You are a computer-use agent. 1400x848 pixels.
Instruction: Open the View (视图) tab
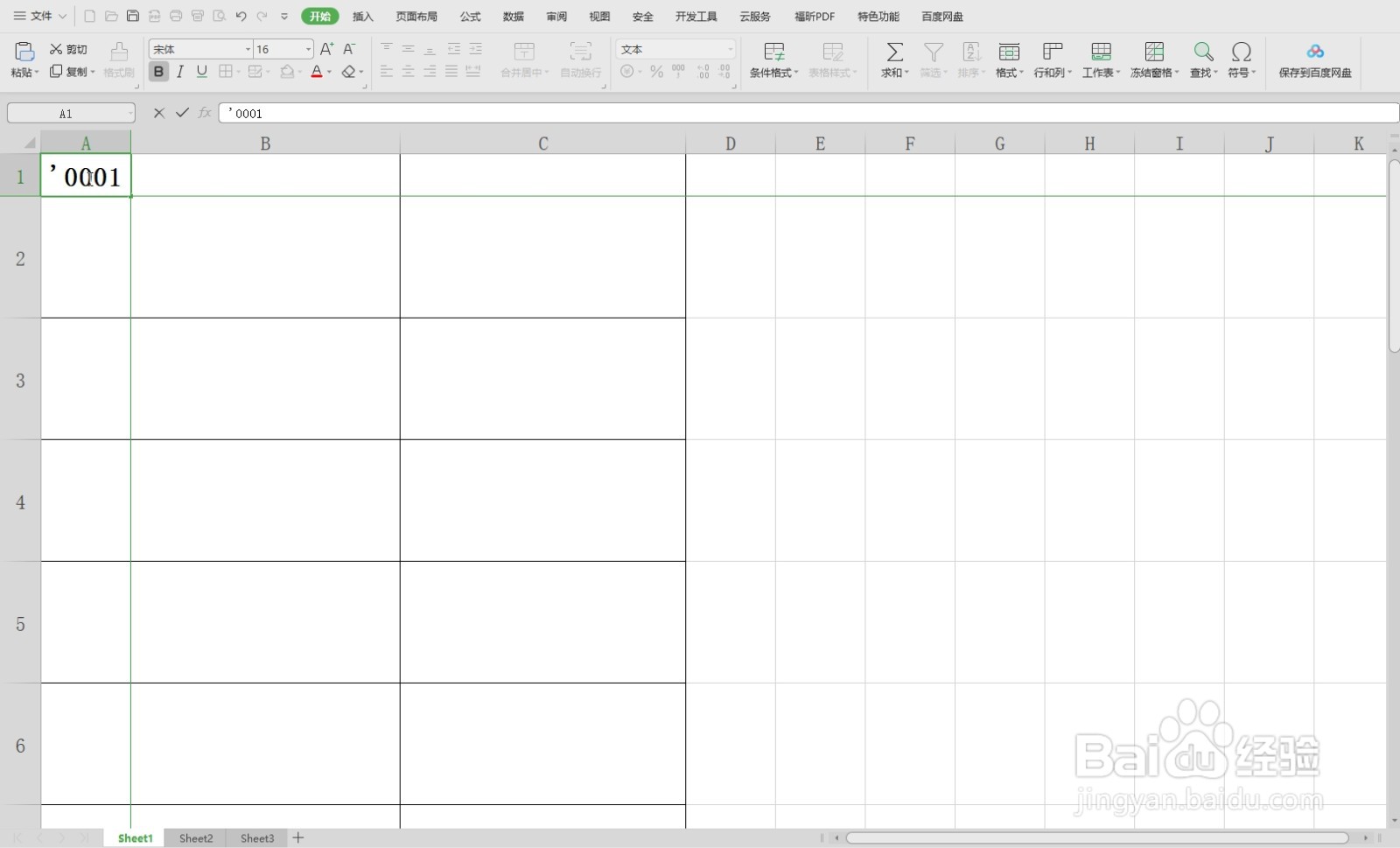click(599, 17)
